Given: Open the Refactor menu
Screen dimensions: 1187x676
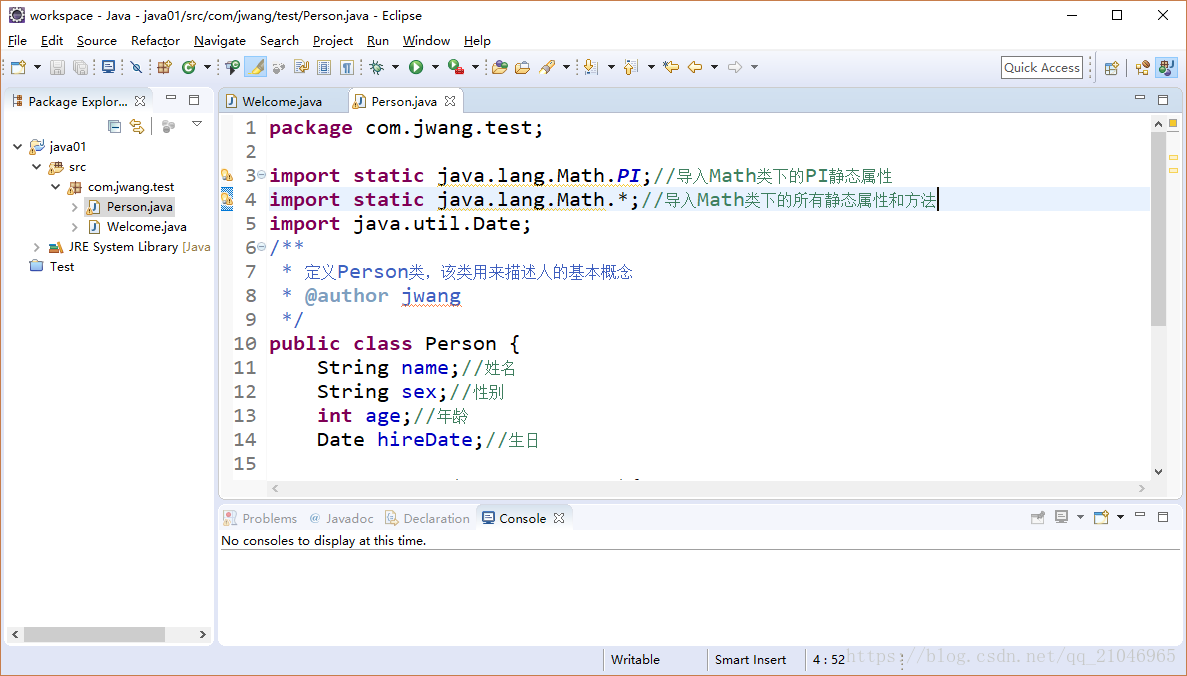Looking at the screenshot, I should tap(155, 41).
